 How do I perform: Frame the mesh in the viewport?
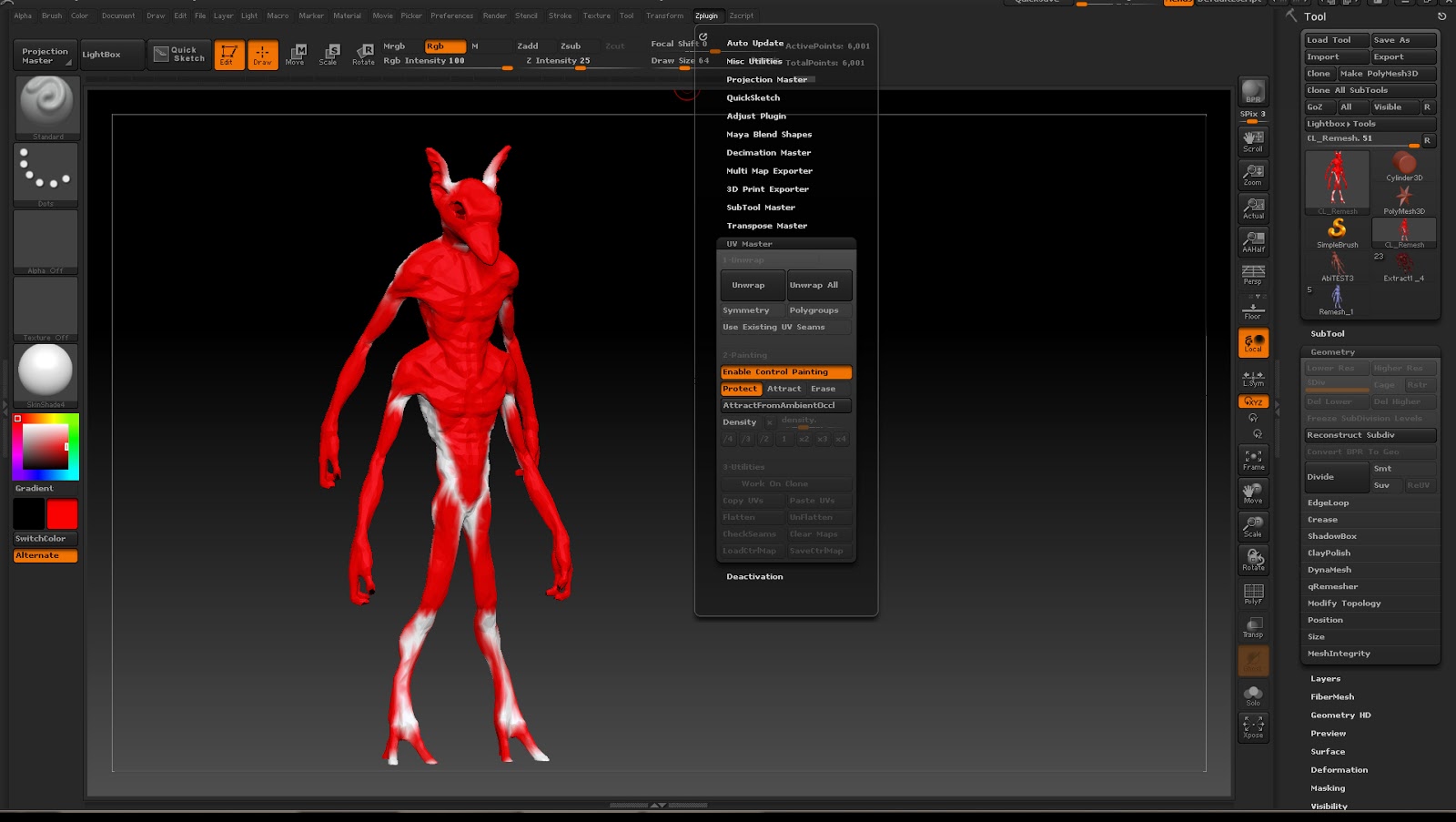point(1253,460)
